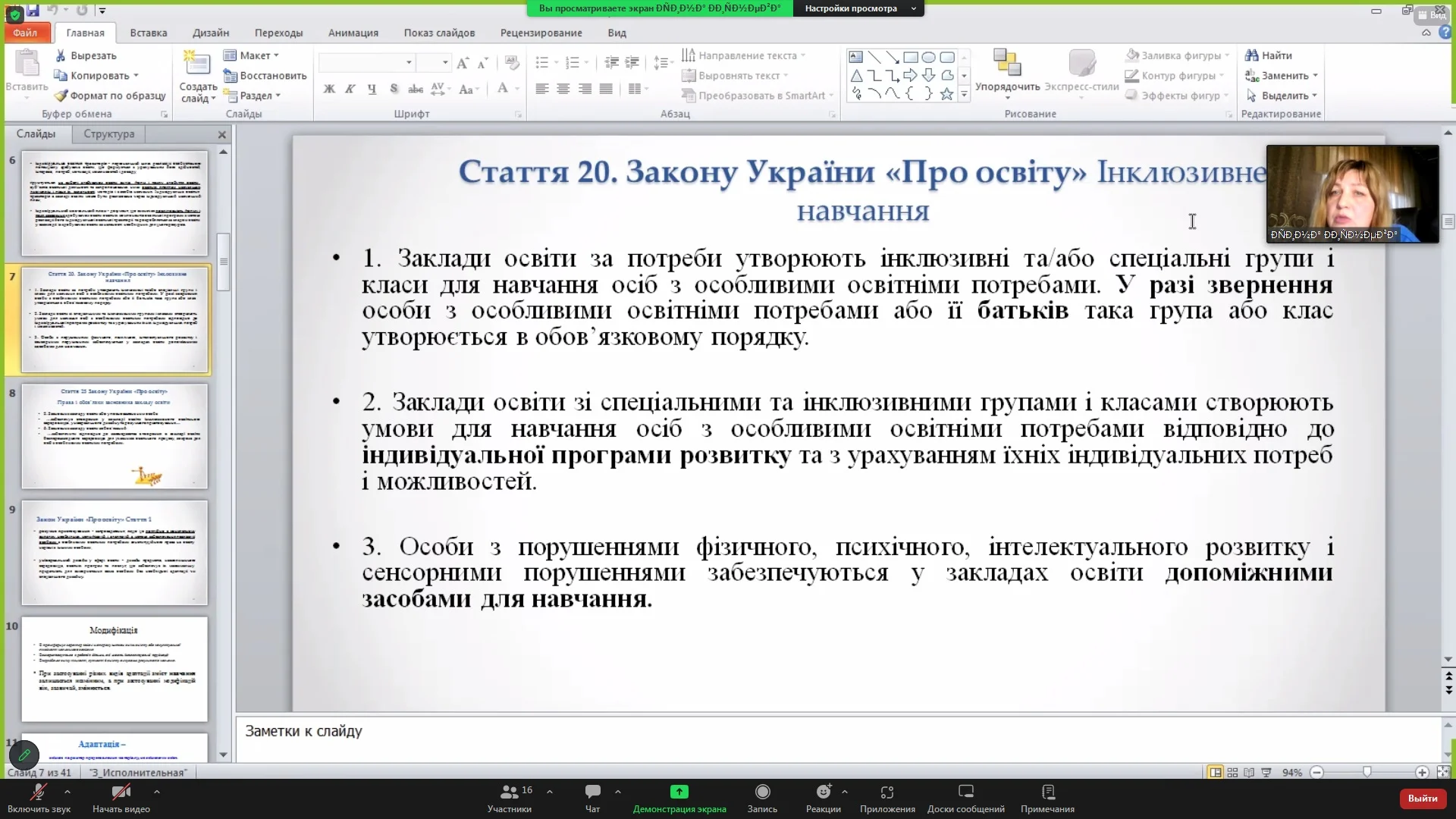Open Zoom Chat (Чат) panel
1456x819 pixels.
point(592,792)
